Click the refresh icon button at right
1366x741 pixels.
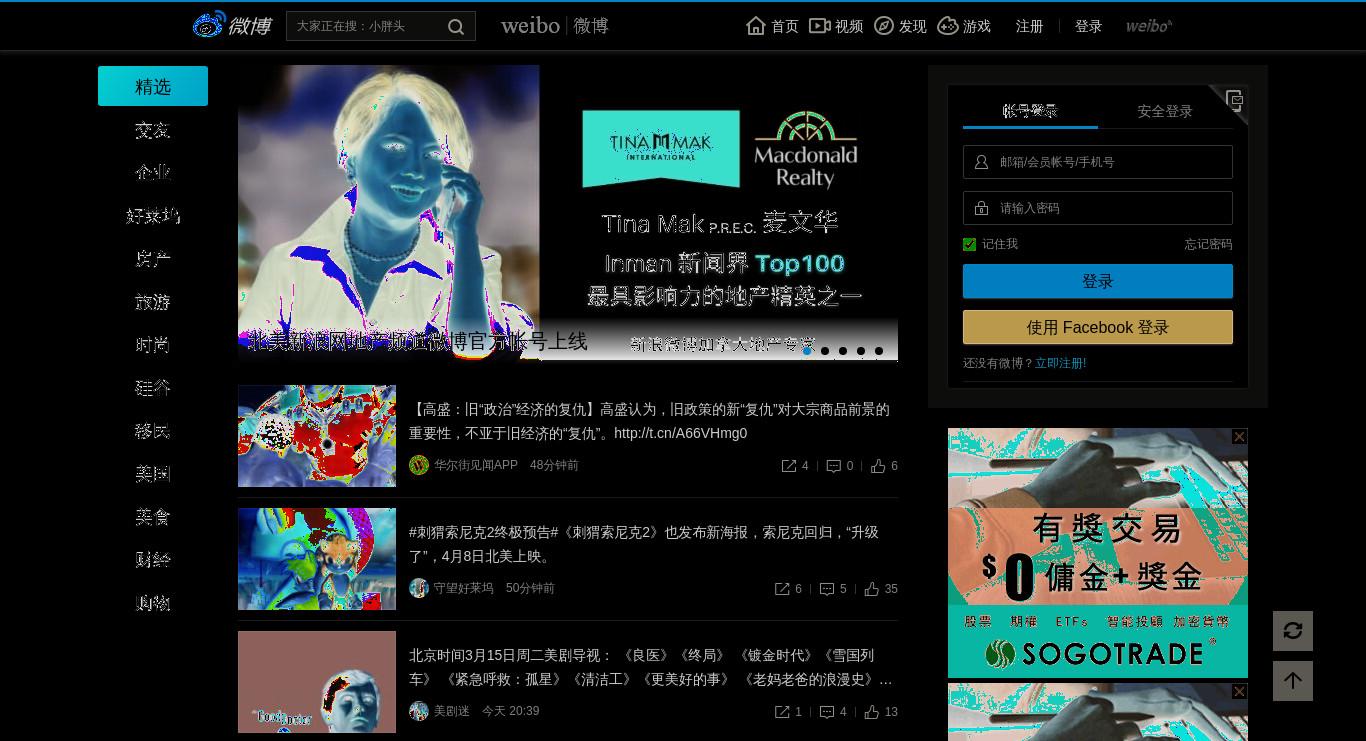[1293, 631]
